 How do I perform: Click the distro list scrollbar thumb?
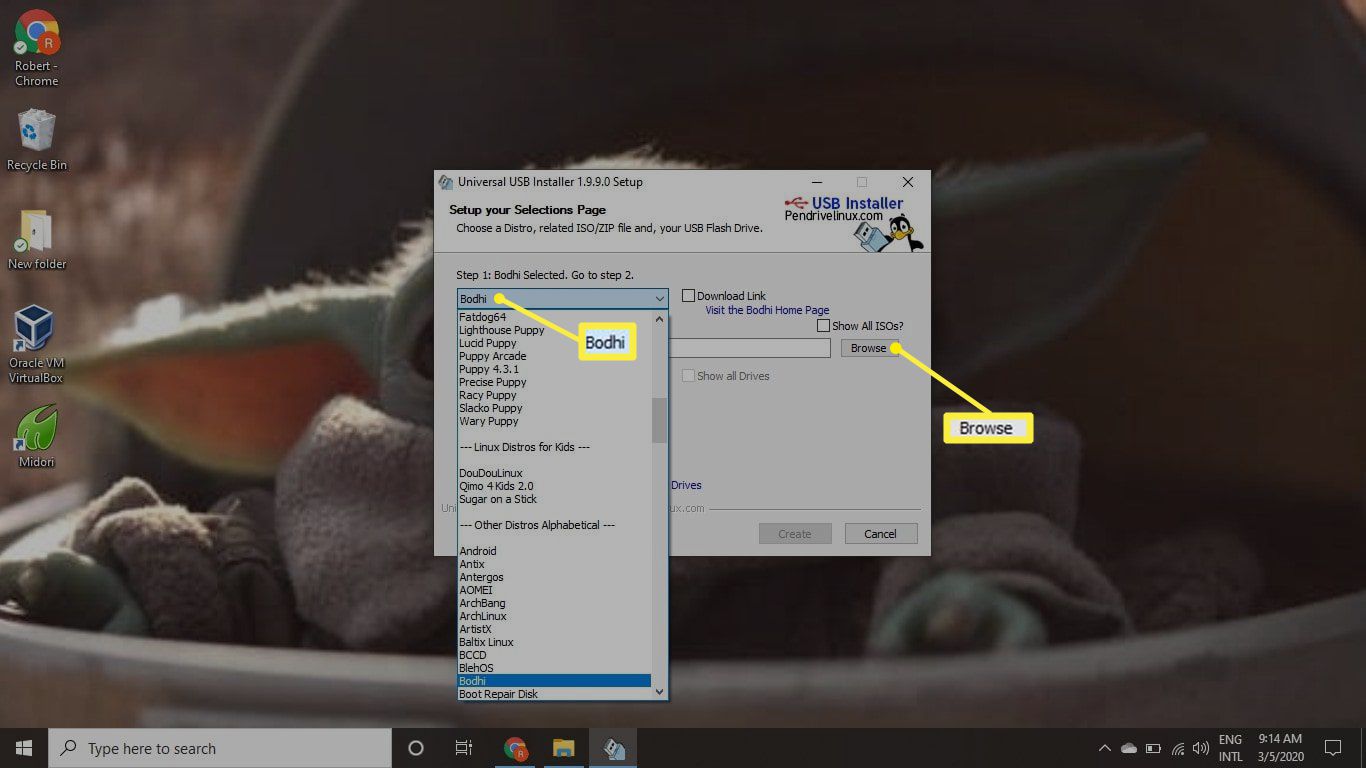tap(659, 420)
